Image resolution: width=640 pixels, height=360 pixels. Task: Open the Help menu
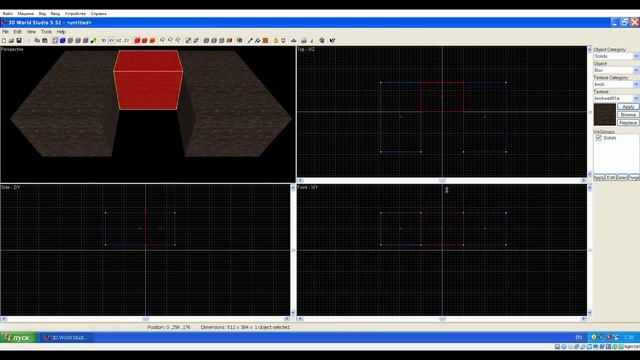click(61, 31)
